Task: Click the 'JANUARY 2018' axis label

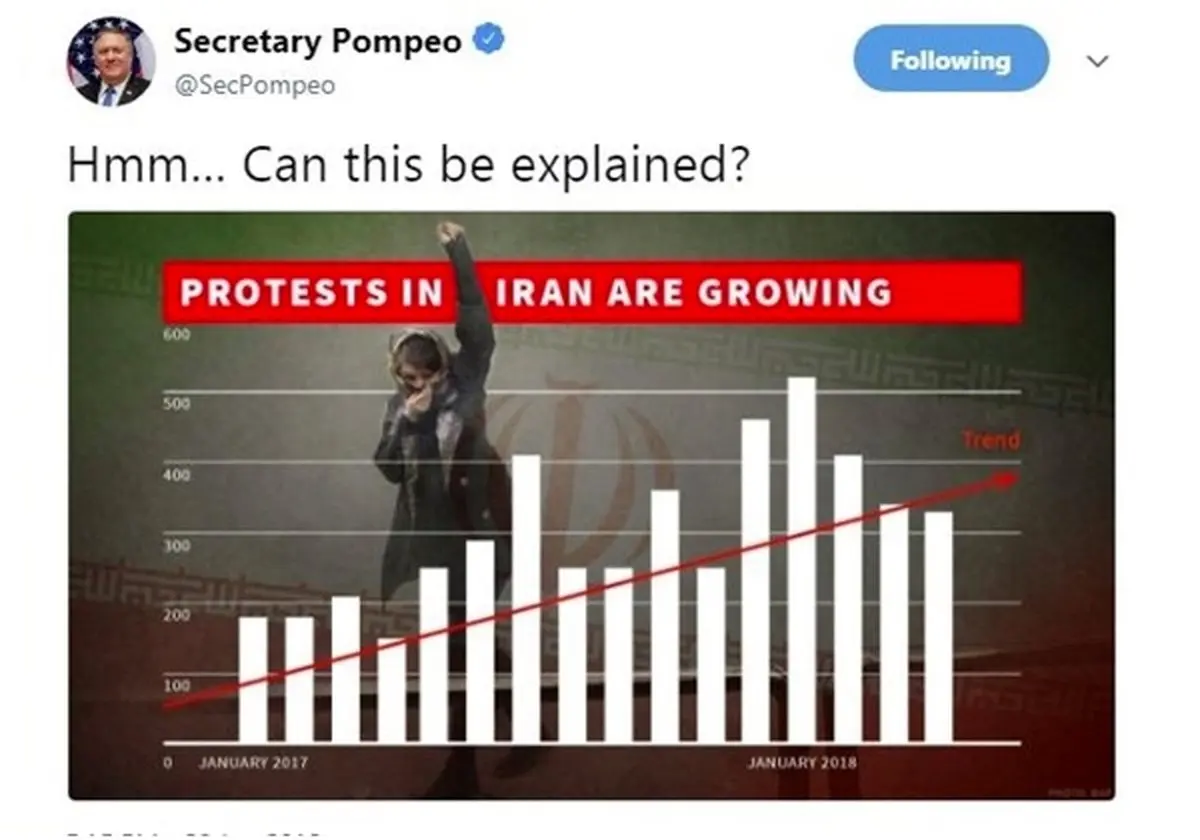Action: (802, 763)
